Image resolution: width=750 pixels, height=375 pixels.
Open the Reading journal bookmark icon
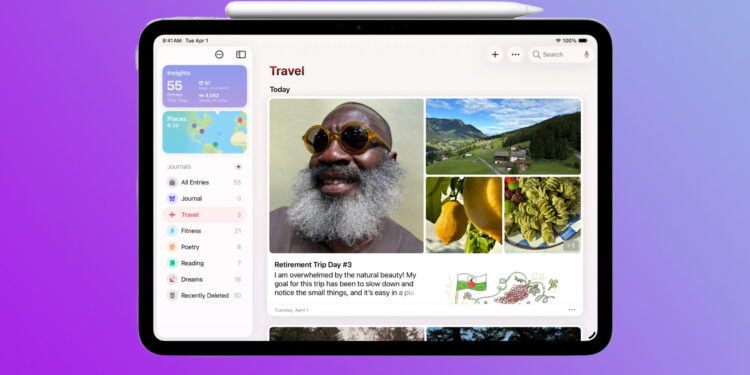pyautogui.click(x=172, y=263)
